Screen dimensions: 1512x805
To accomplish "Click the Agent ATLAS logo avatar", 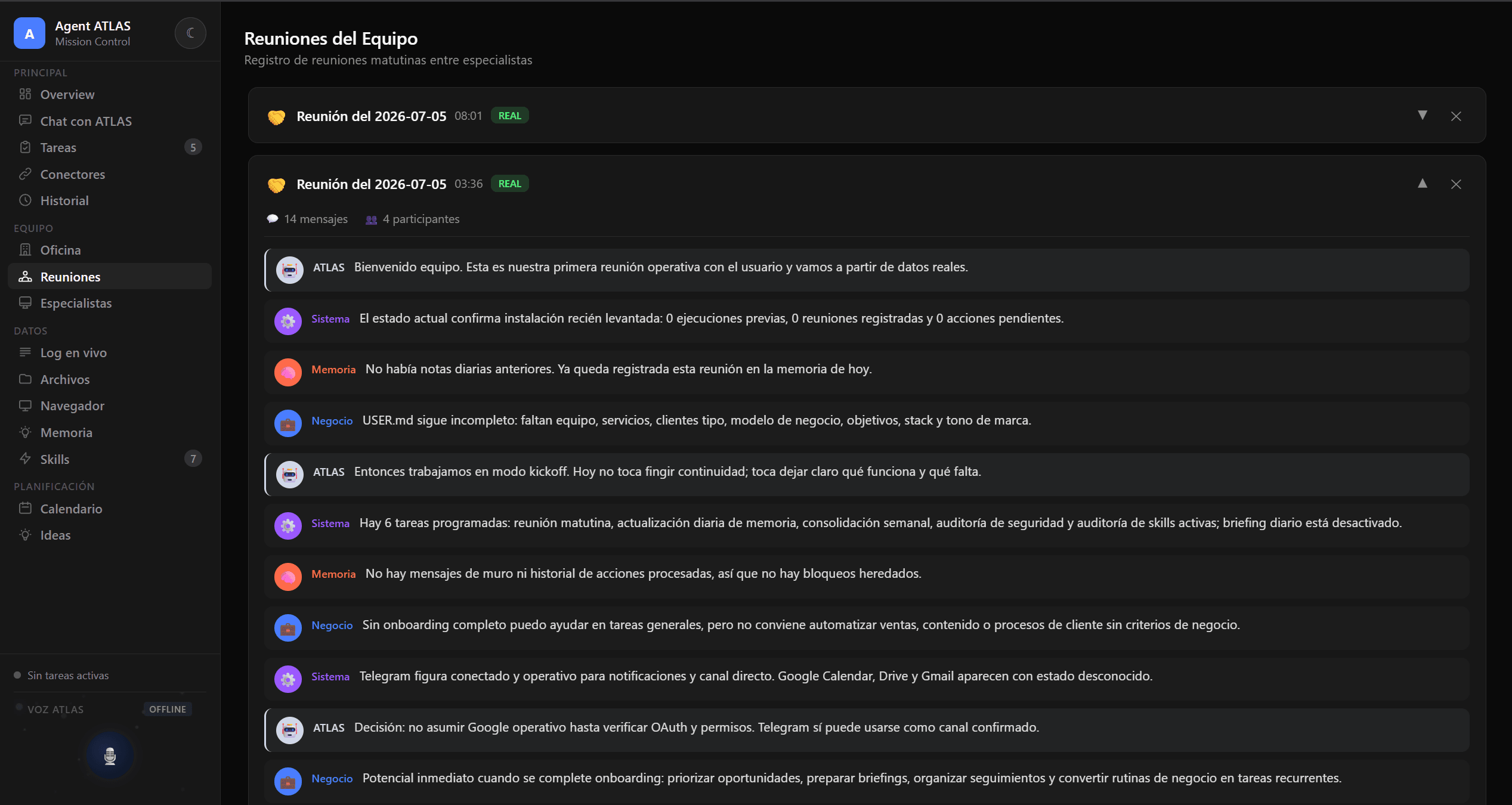I will click(29, 33).
